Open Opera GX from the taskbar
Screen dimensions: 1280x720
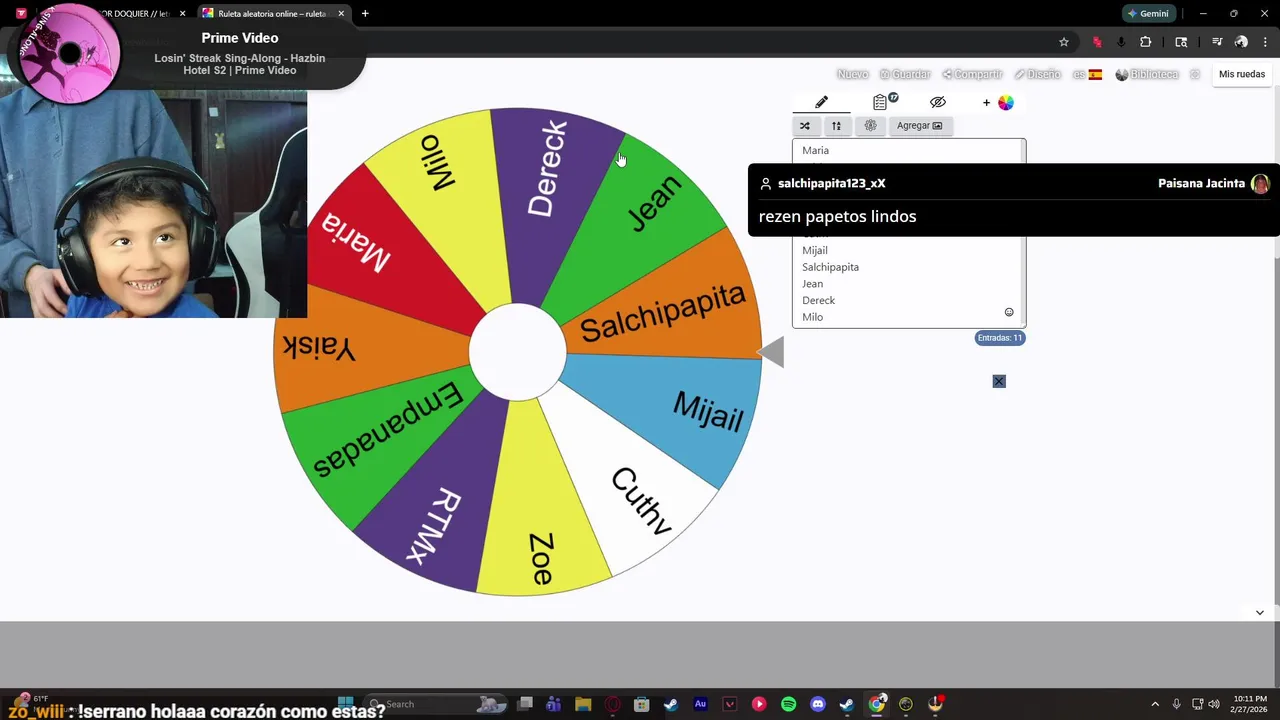(x=612, y=704)
